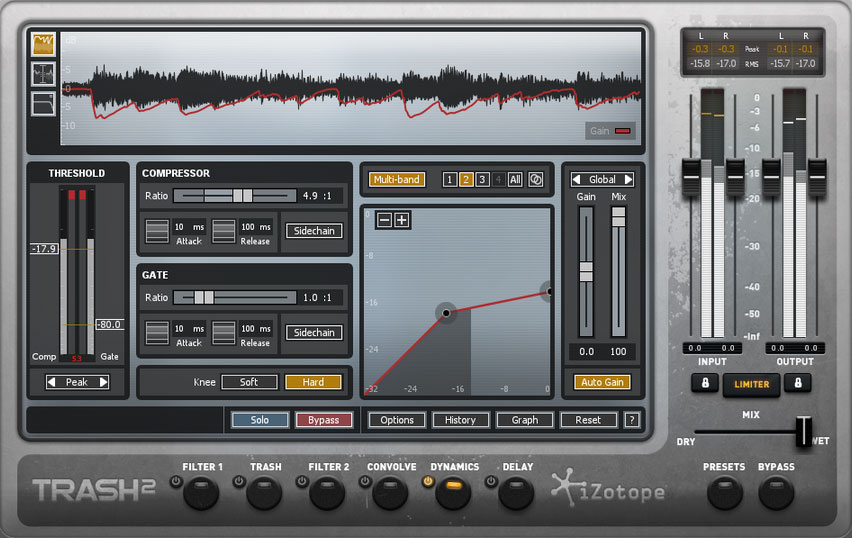This screenshot has width=852, height=538.
Task: Open the Presets manager knob button
Action: point(724,493)
